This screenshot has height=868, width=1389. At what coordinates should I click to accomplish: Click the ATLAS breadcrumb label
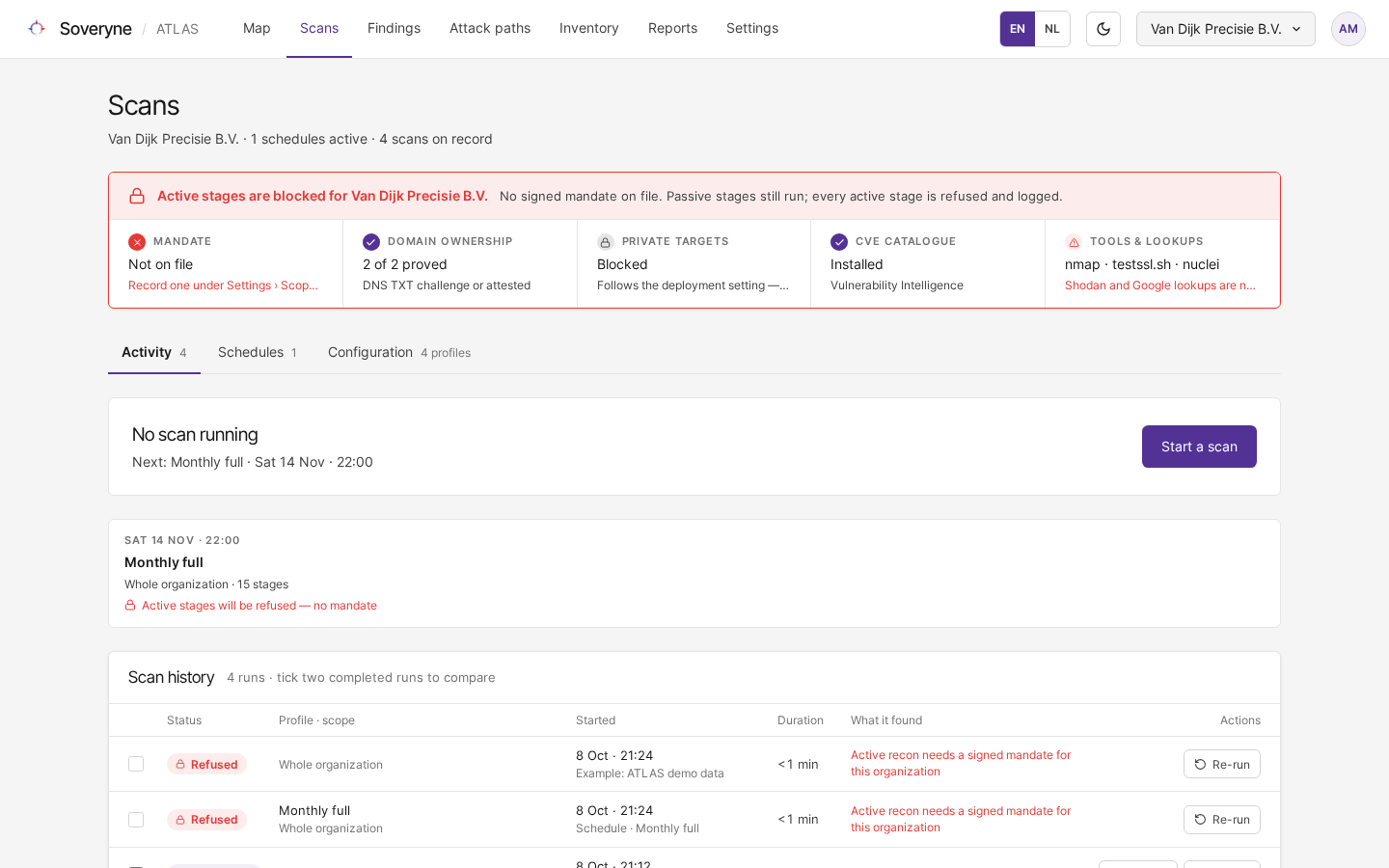click(x=177, y=29)
